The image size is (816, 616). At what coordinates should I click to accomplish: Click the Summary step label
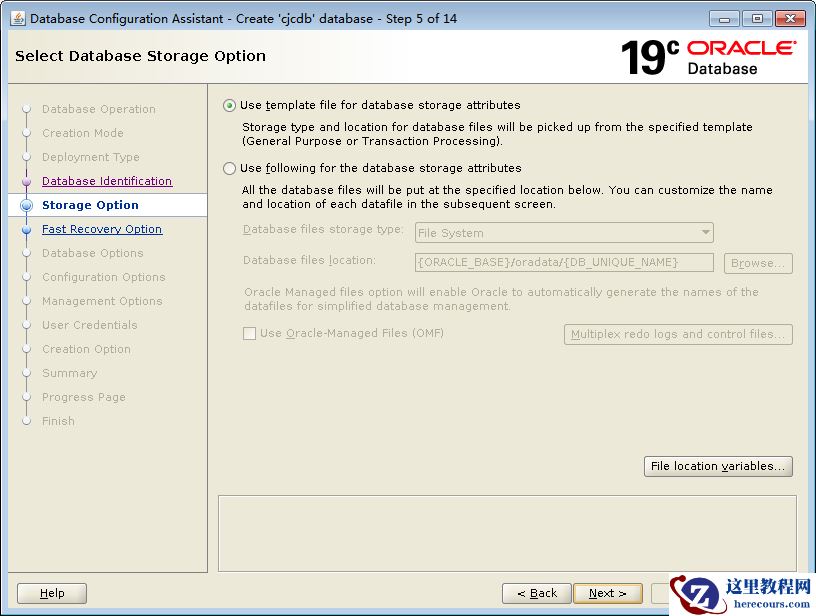[70, 373]
